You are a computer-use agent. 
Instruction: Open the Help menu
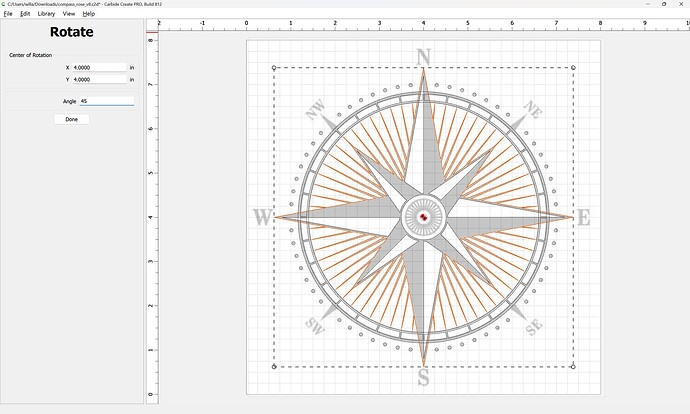89,14
